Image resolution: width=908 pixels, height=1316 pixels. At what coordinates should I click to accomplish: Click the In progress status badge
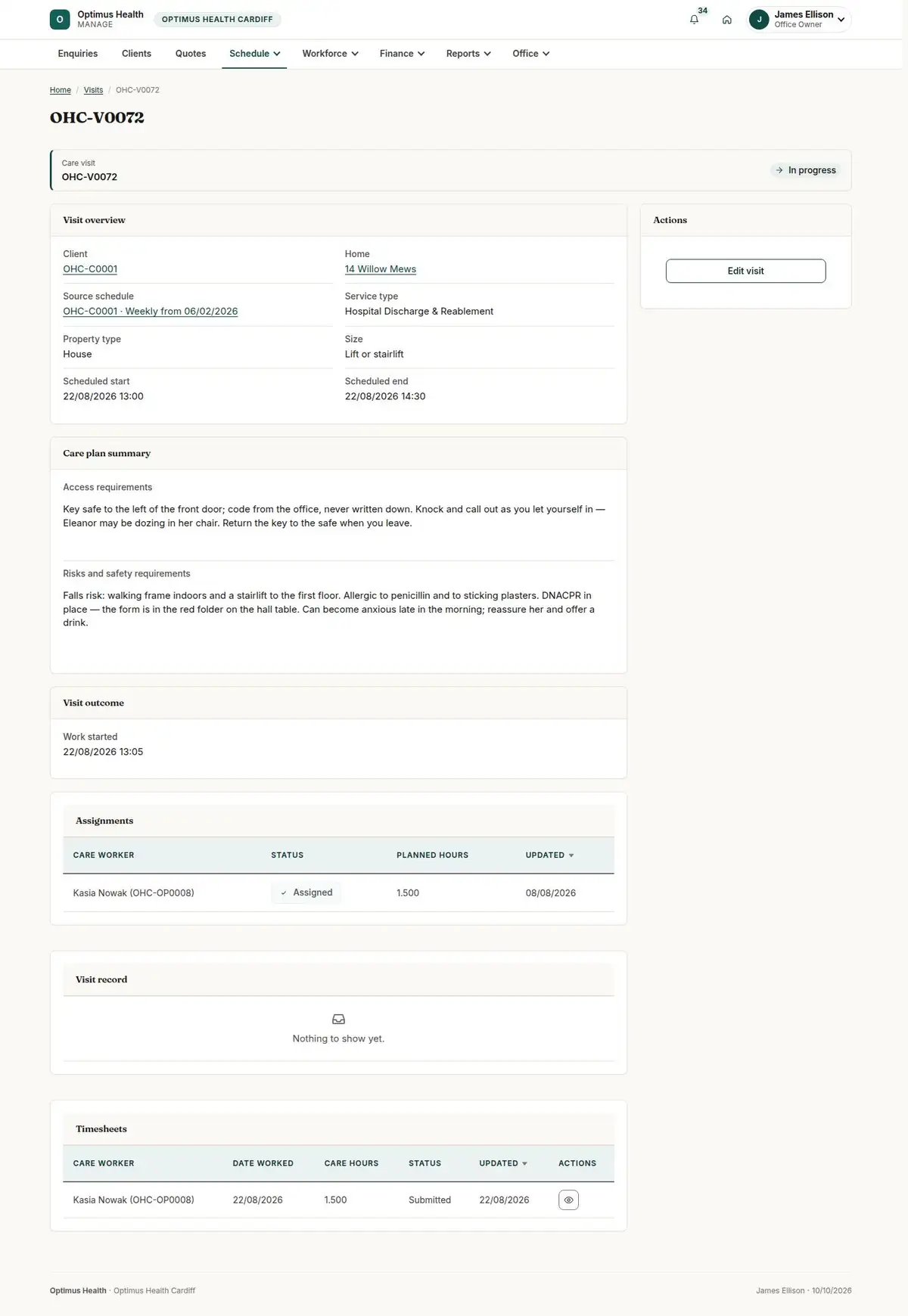point(805,170)
